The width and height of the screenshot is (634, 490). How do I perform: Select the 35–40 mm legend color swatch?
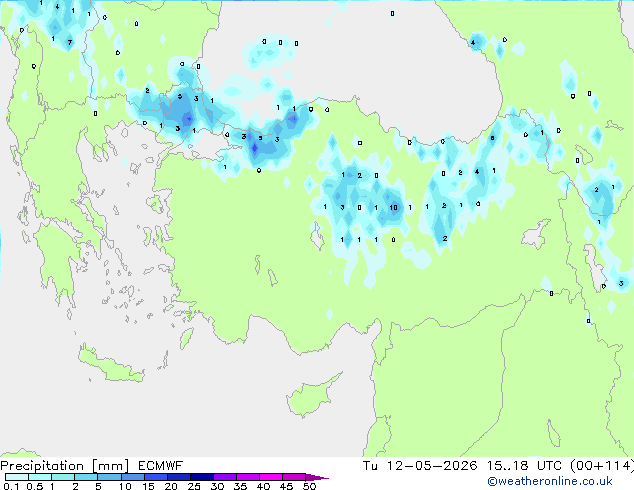[247, 477]
